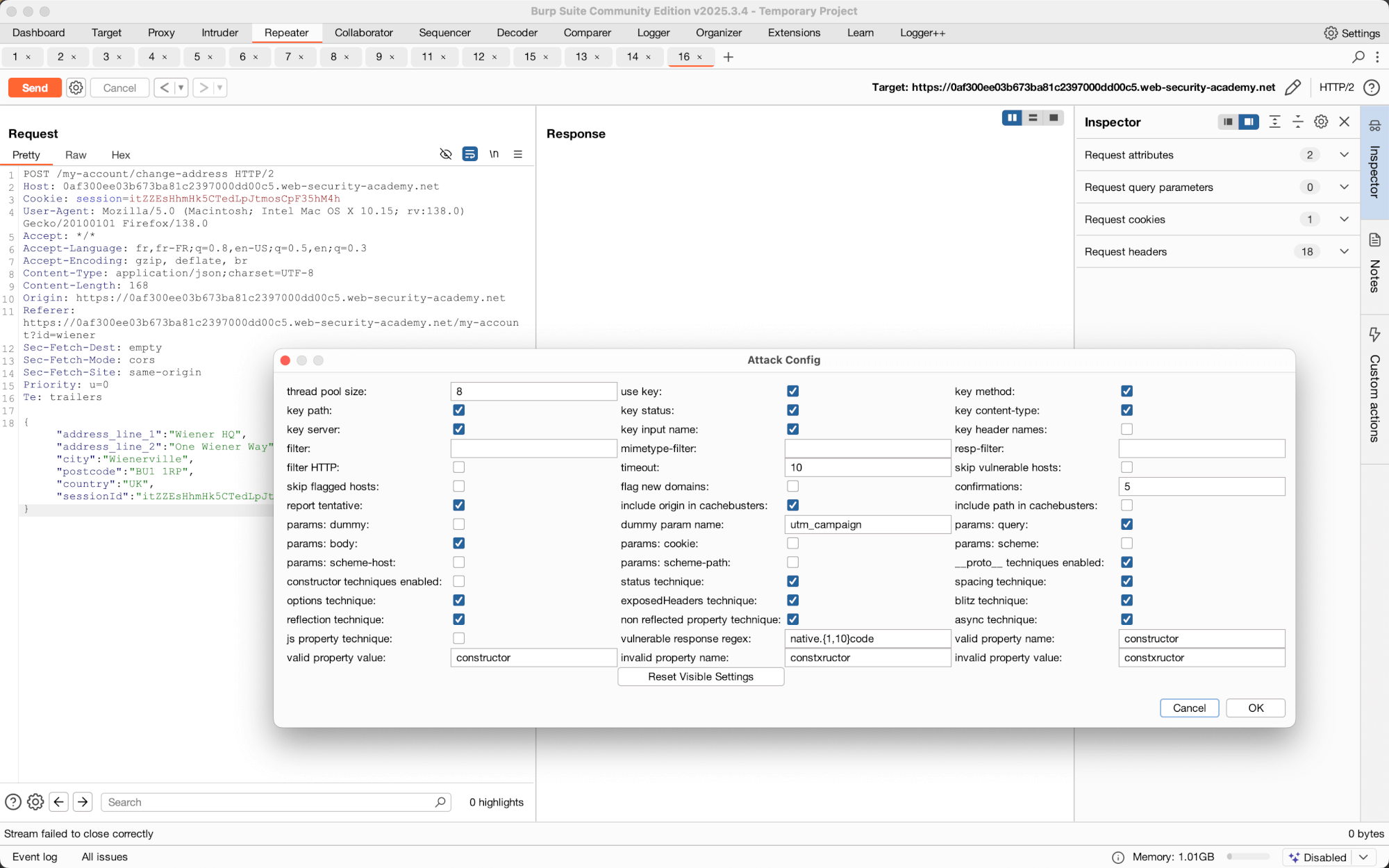Viewport: 1389px width, 868px height.
Task: Click OK in Attack Config dialog
Action: 1256,708
